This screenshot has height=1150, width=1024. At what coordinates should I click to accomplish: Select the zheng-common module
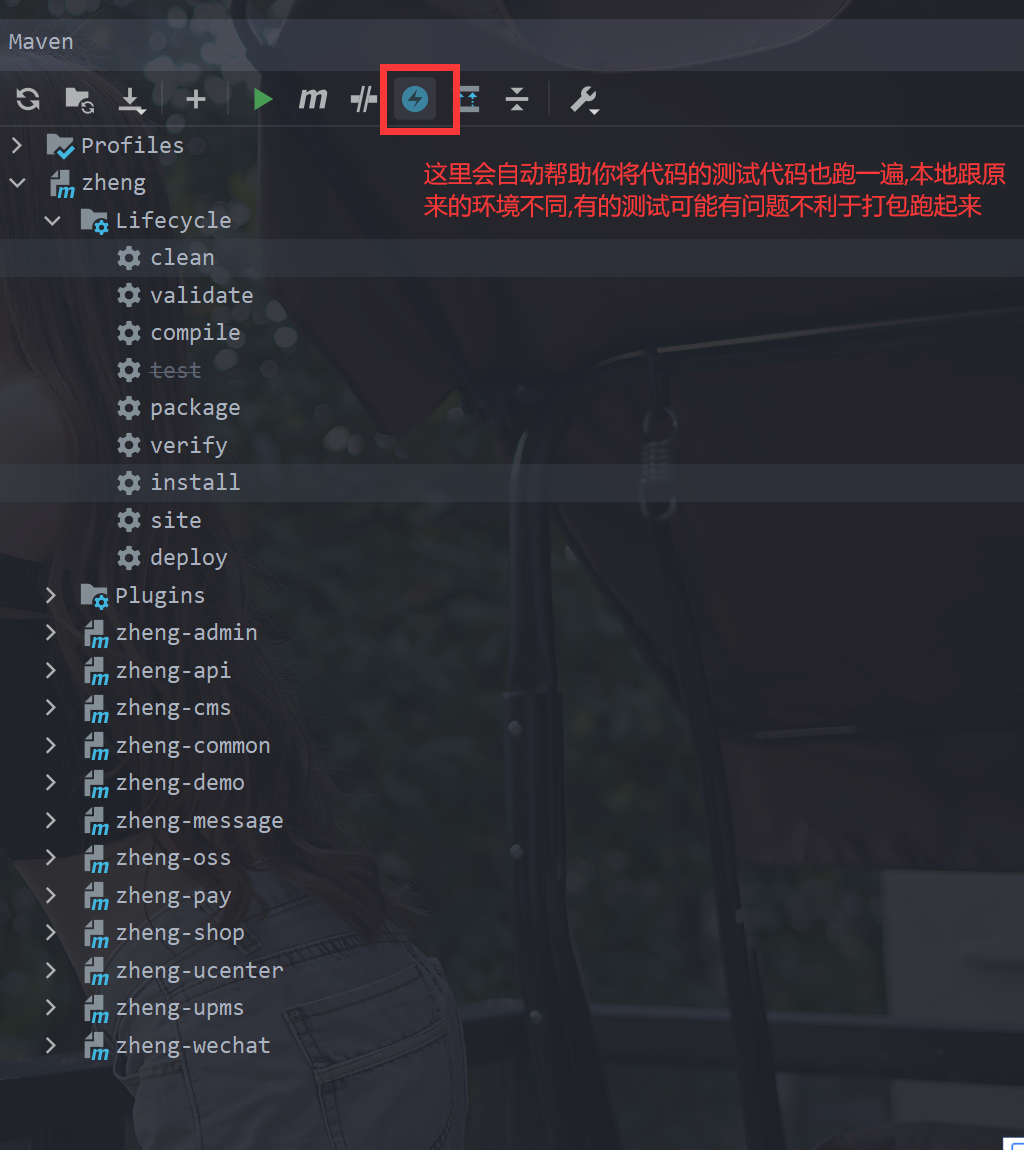192,746
